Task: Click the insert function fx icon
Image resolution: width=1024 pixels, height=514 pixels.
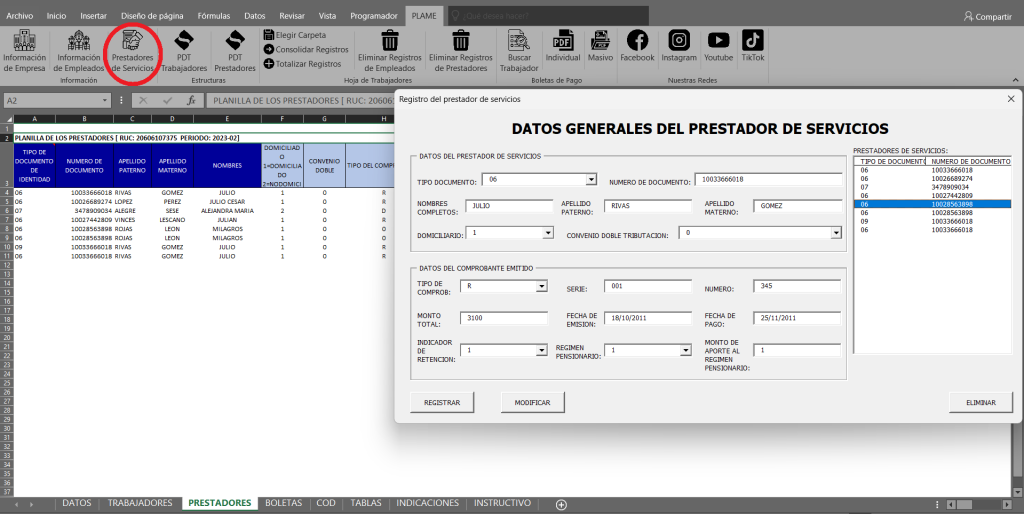Action: tap(191, 101)
